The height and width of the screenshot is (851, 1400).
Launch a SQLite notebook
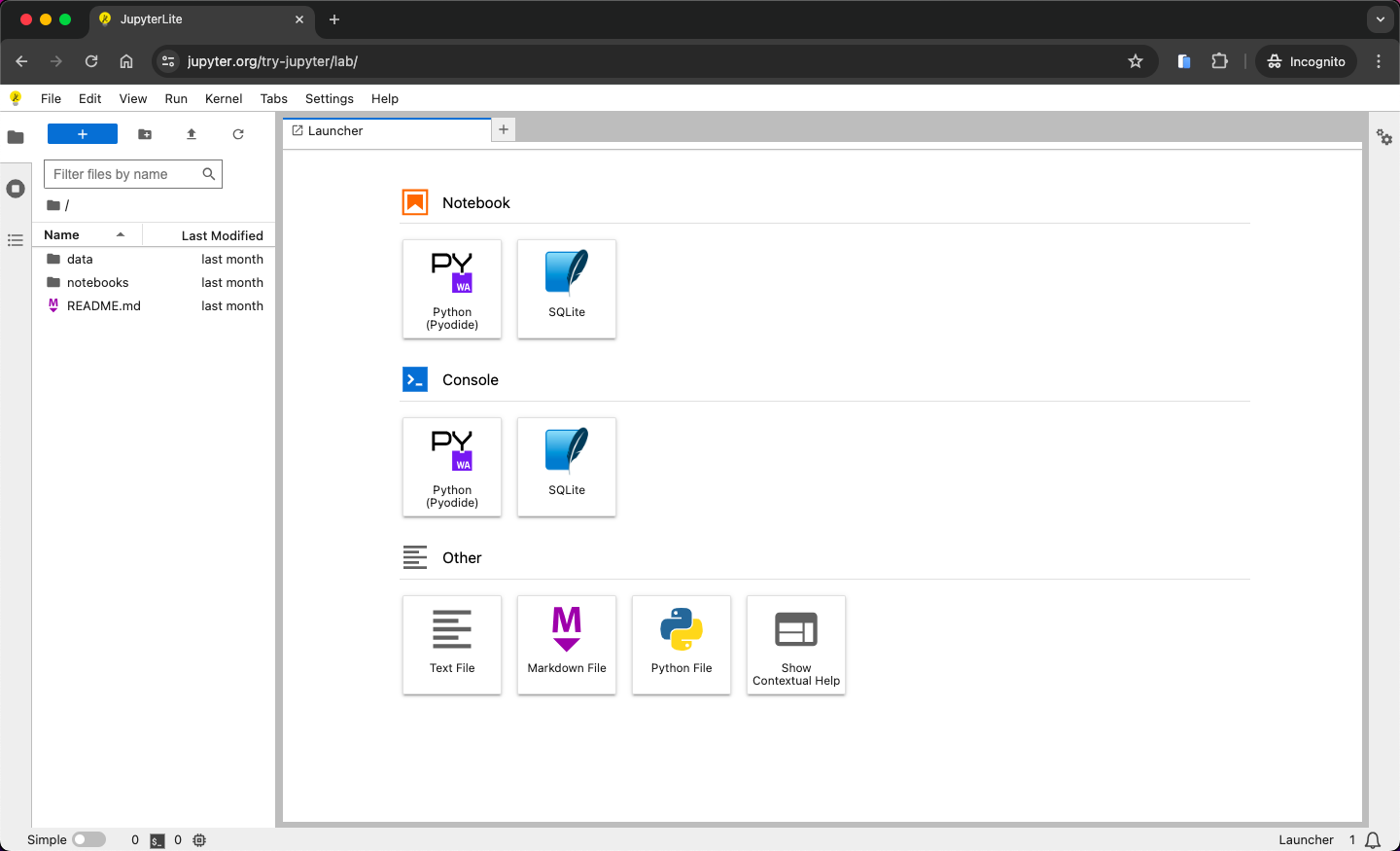(567, 289)
